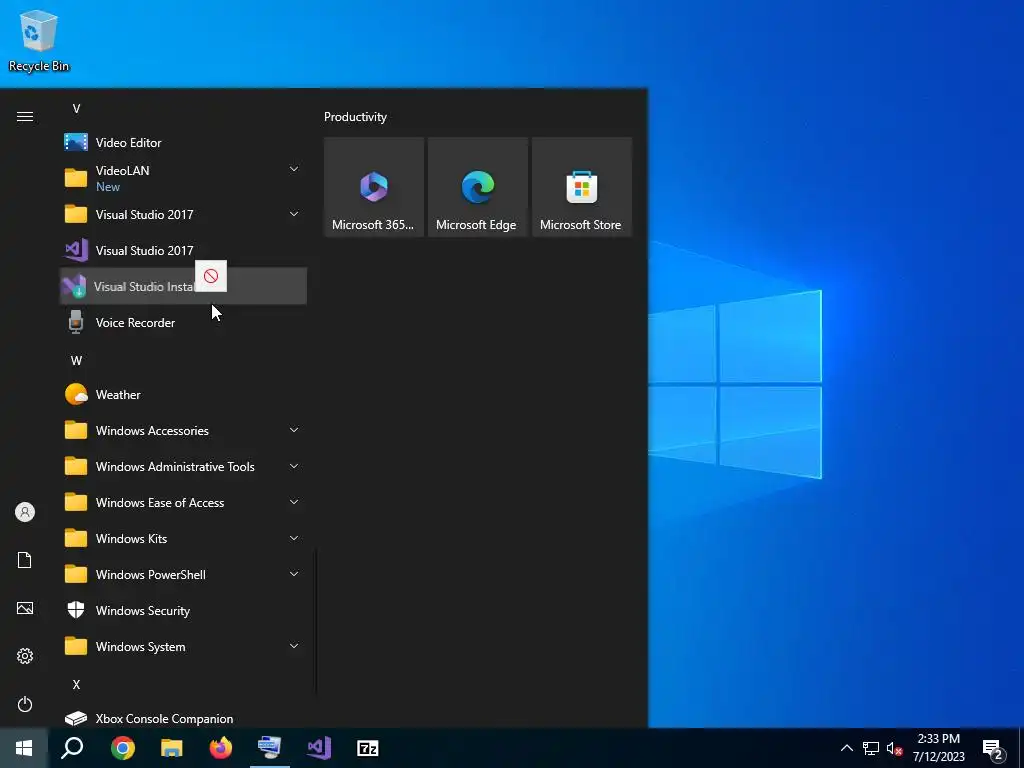Click the Power icon in Start
Image resolution: width=1024 pixels, height=768 pixels.
[25, 704]
